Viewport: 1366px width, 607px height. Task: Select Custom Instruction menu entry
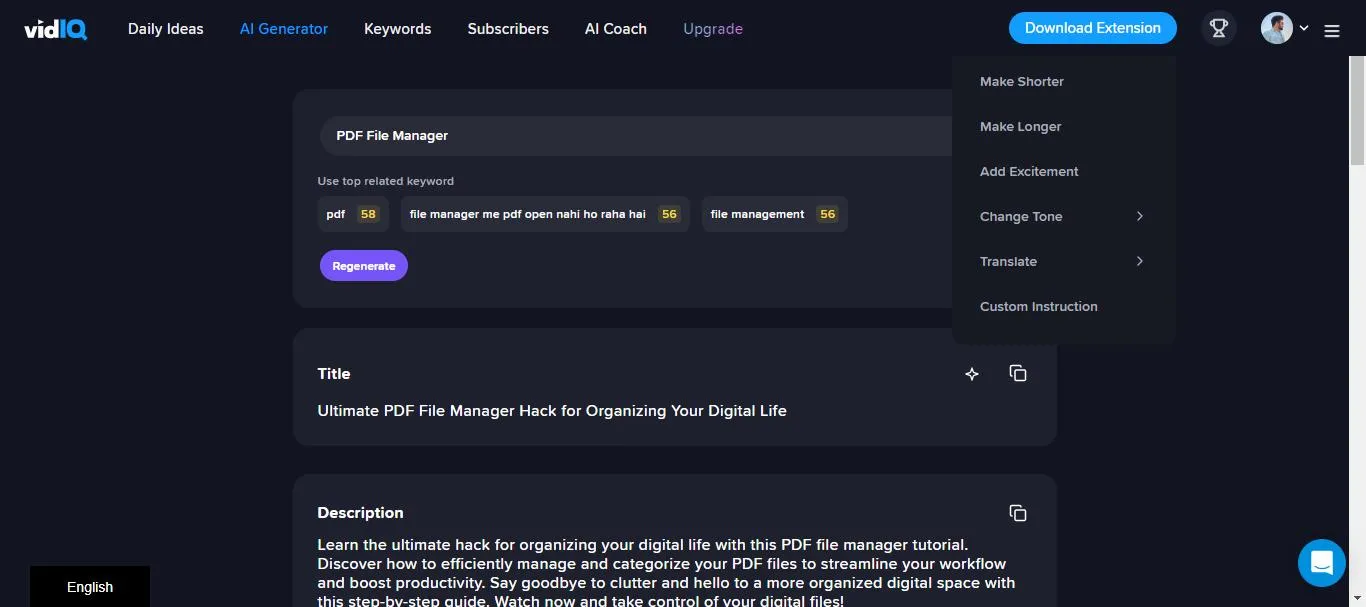pos(1038,307)
